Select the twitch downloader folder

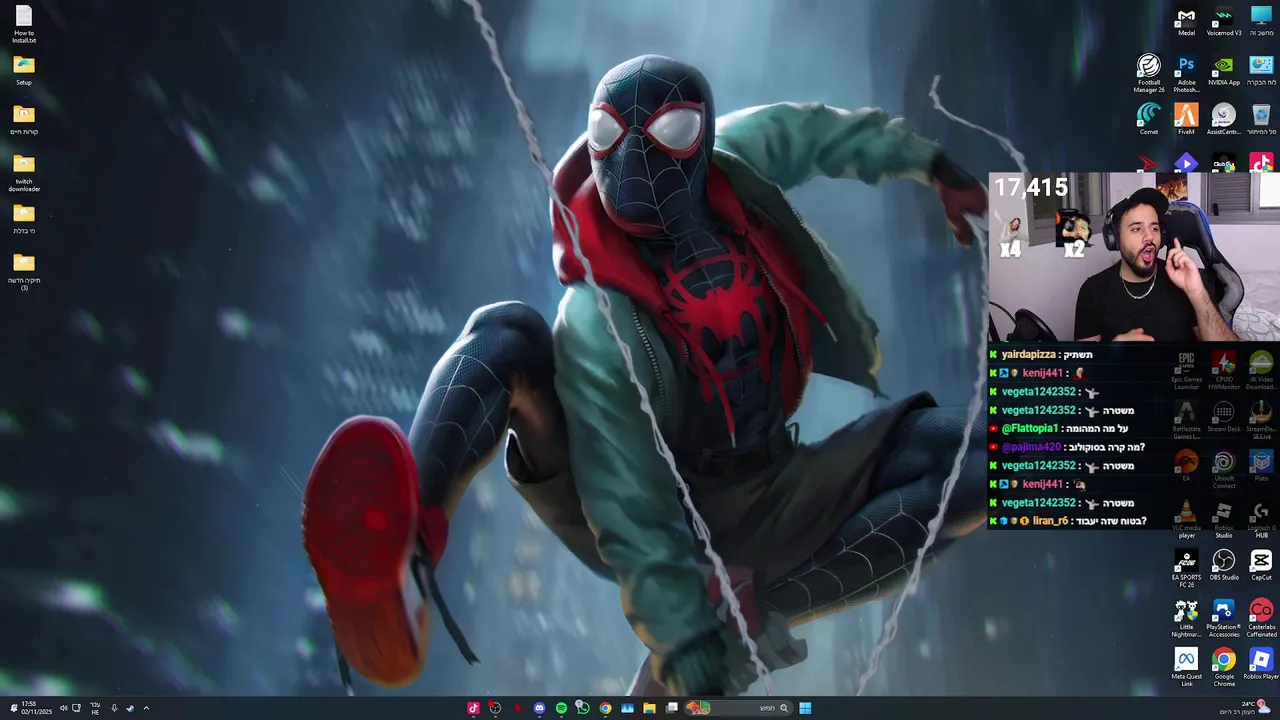pyautogui.click(x=24, y=173)
